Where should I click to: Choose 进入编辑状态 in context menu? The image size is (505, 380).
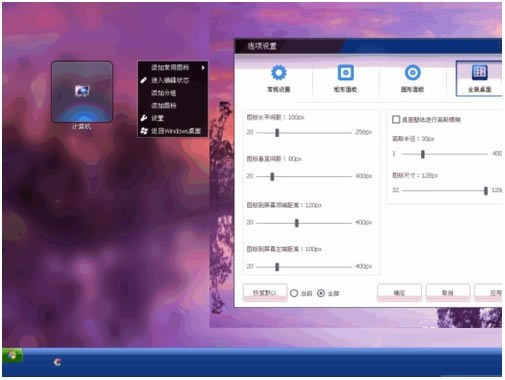click(x=173, y=80)
